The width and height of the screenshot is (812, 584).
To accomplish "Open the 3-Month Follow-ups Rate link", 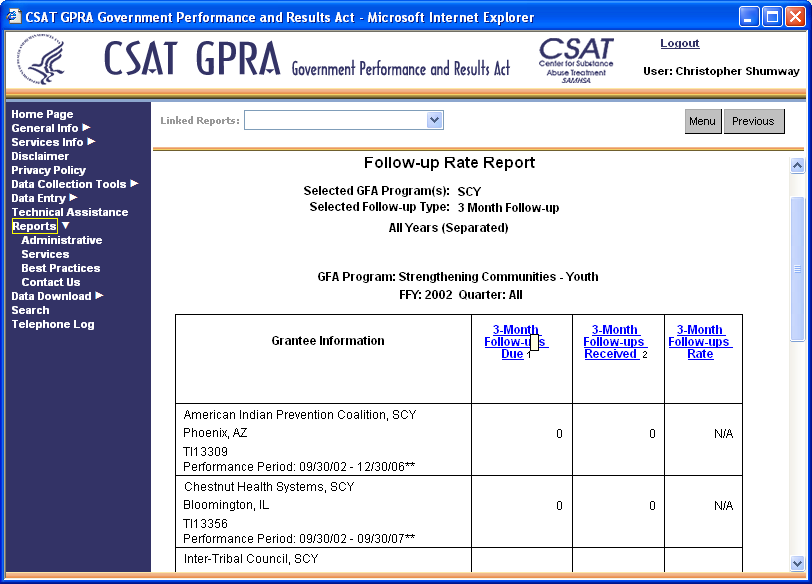I will pyautogui.click(x=700, y=341).
